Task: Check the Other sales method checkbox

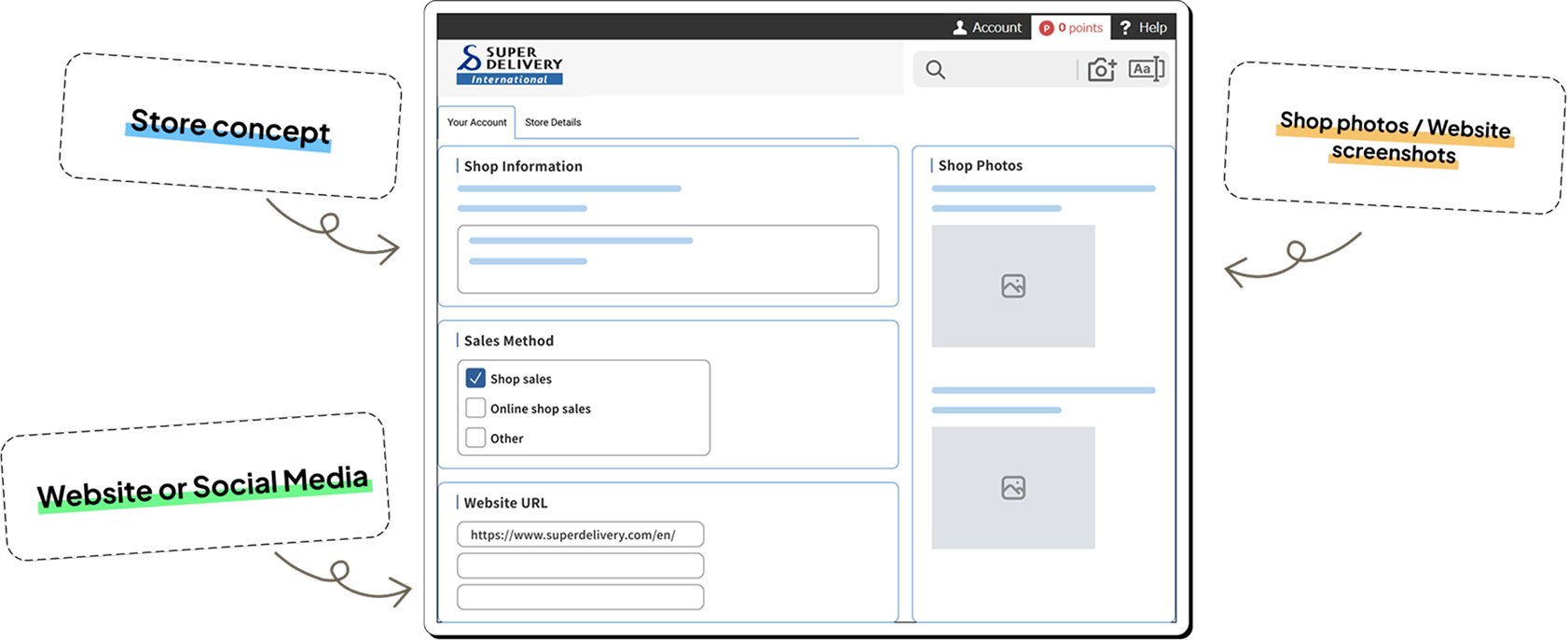Action: tap(475, 438)
